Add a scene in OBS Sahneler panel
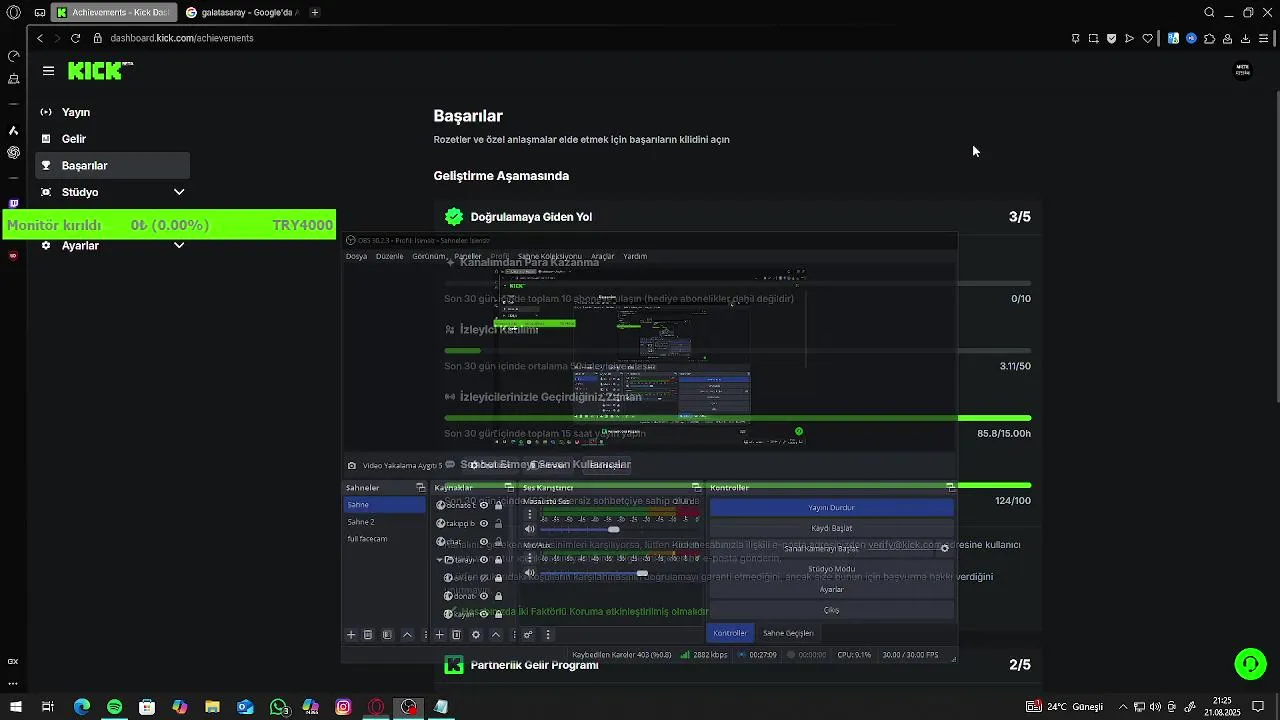Image resolution: width=1280 pixels, height=720 pixels. coord(351,635)
